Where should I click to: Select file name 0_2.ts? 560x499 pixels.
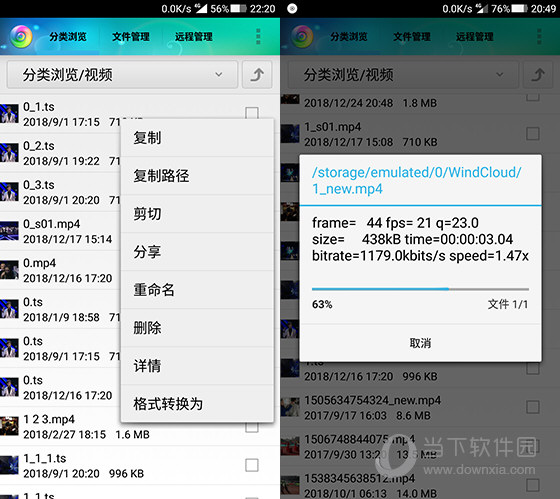[39, 146]
